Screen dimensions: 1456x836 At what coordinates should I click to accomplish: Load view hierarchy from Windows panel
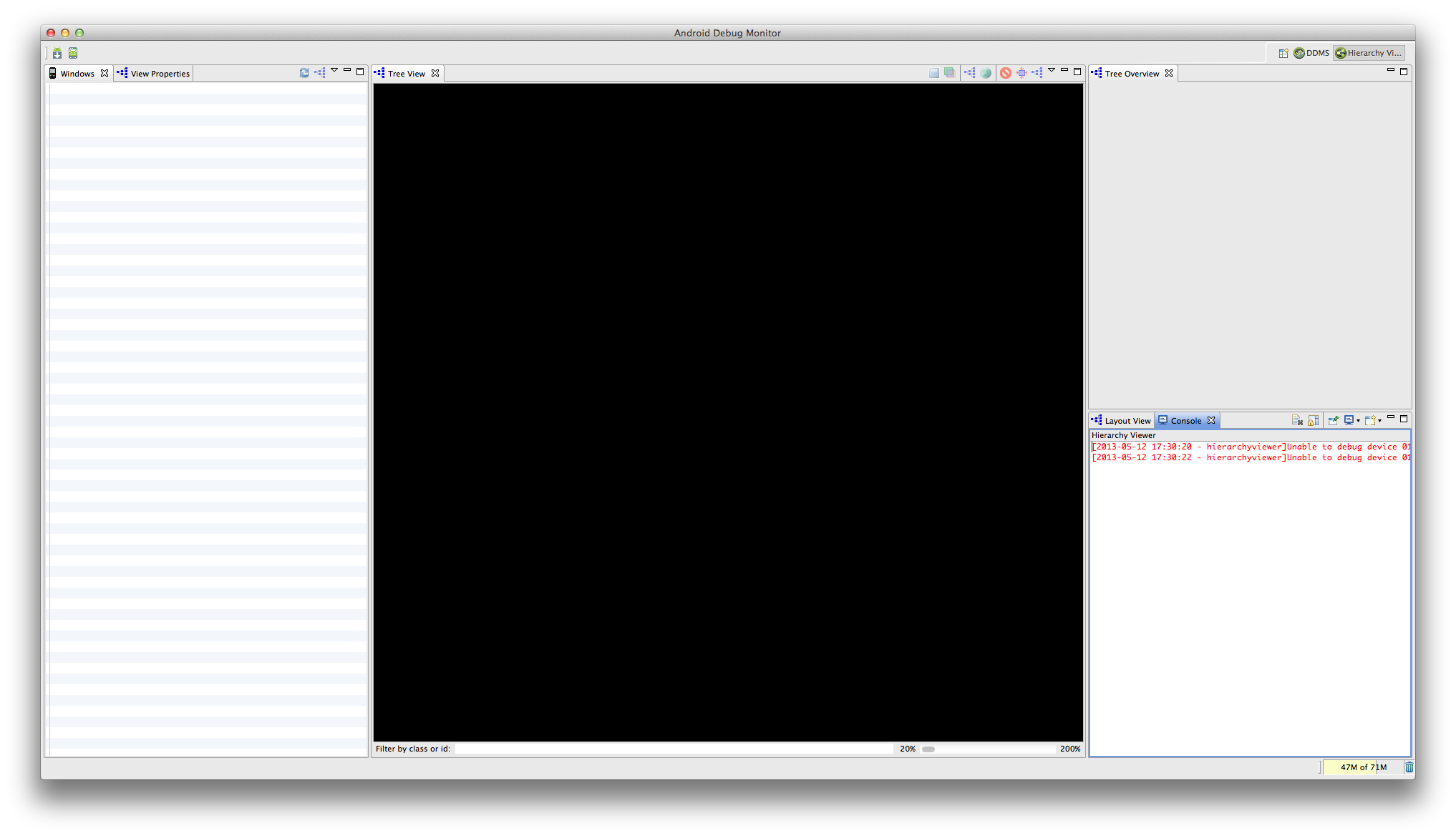tap(320, 72)
